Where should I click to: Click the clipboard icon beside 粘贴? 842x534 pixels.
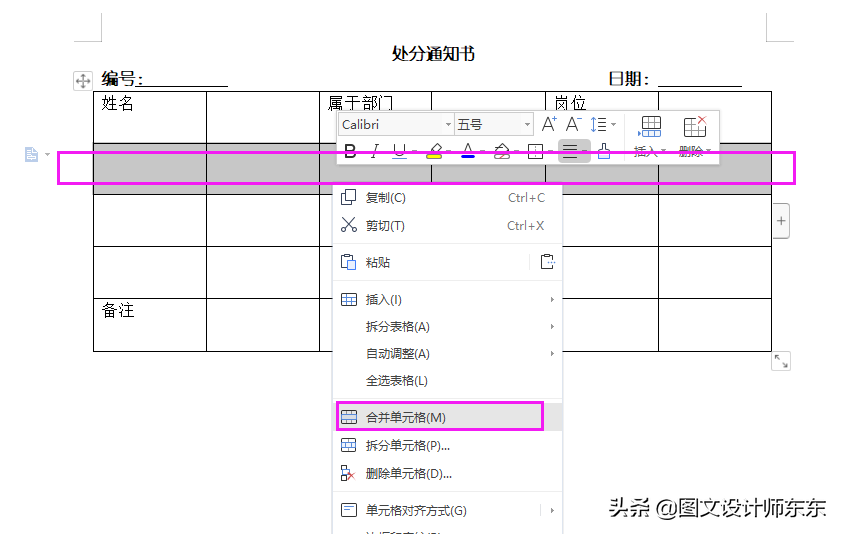click(x=349, y=262)
